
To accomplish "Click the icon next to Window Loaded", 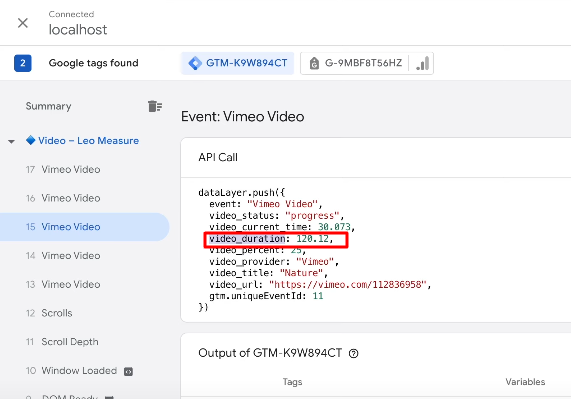I will coord(128,371).
